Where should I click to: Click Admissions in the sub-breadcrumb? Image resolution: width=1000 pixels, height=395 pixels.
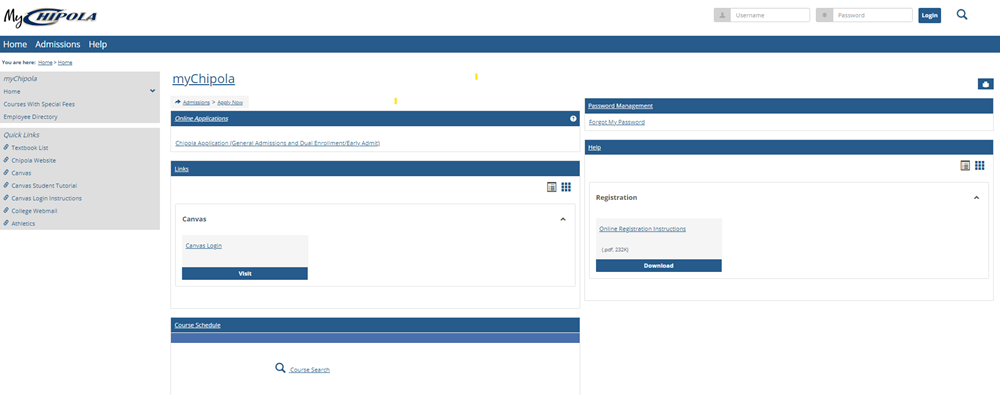click(x=196, y=102)
